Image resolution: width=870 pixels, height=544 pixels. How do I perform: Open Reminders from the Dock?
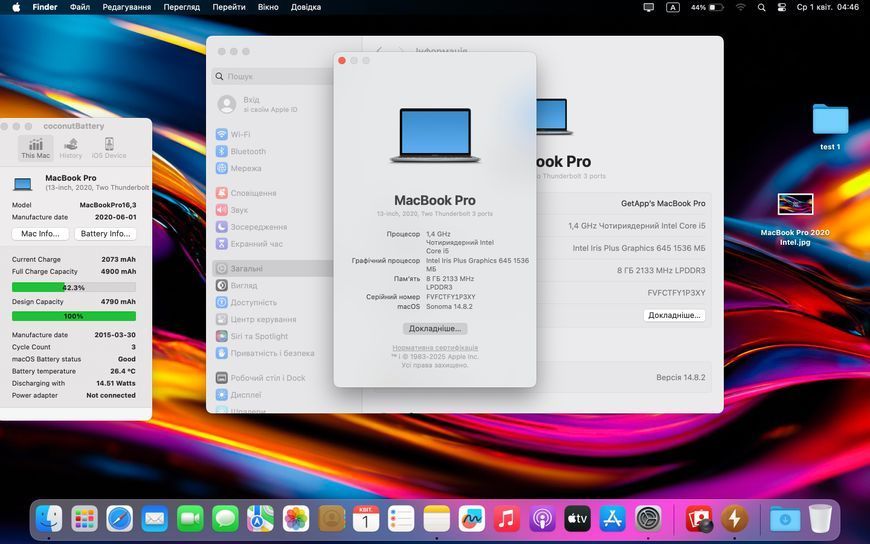[401, 519]
